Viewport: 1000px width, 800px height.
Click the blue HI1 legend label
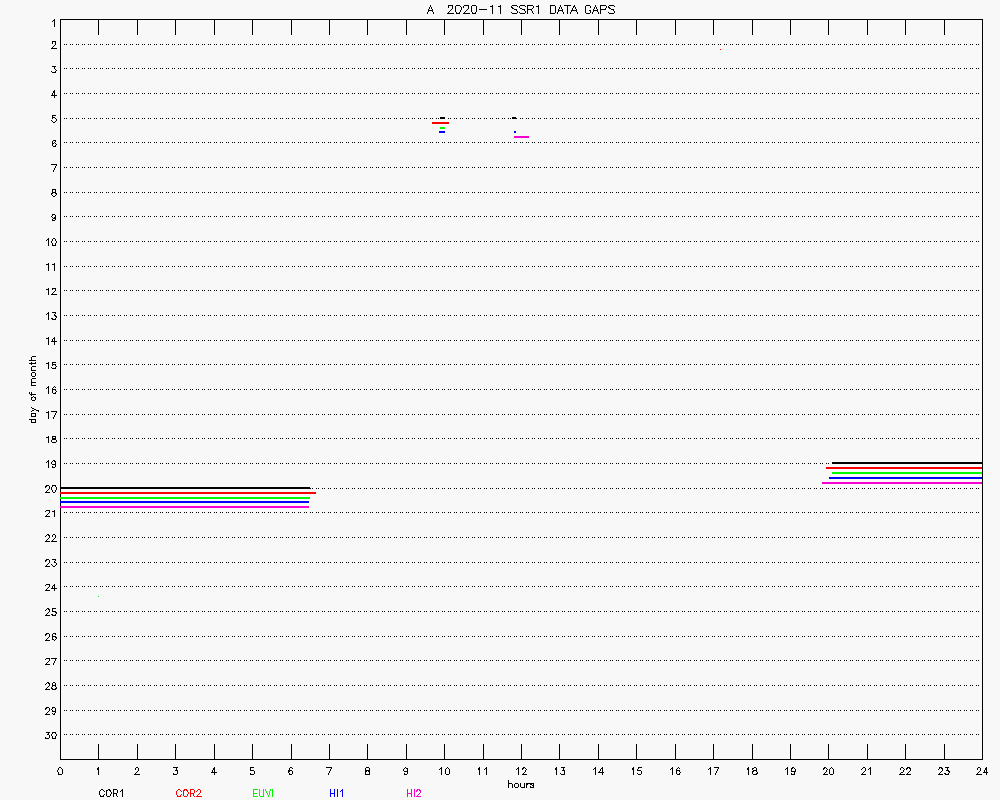click(x=337, y=793)
